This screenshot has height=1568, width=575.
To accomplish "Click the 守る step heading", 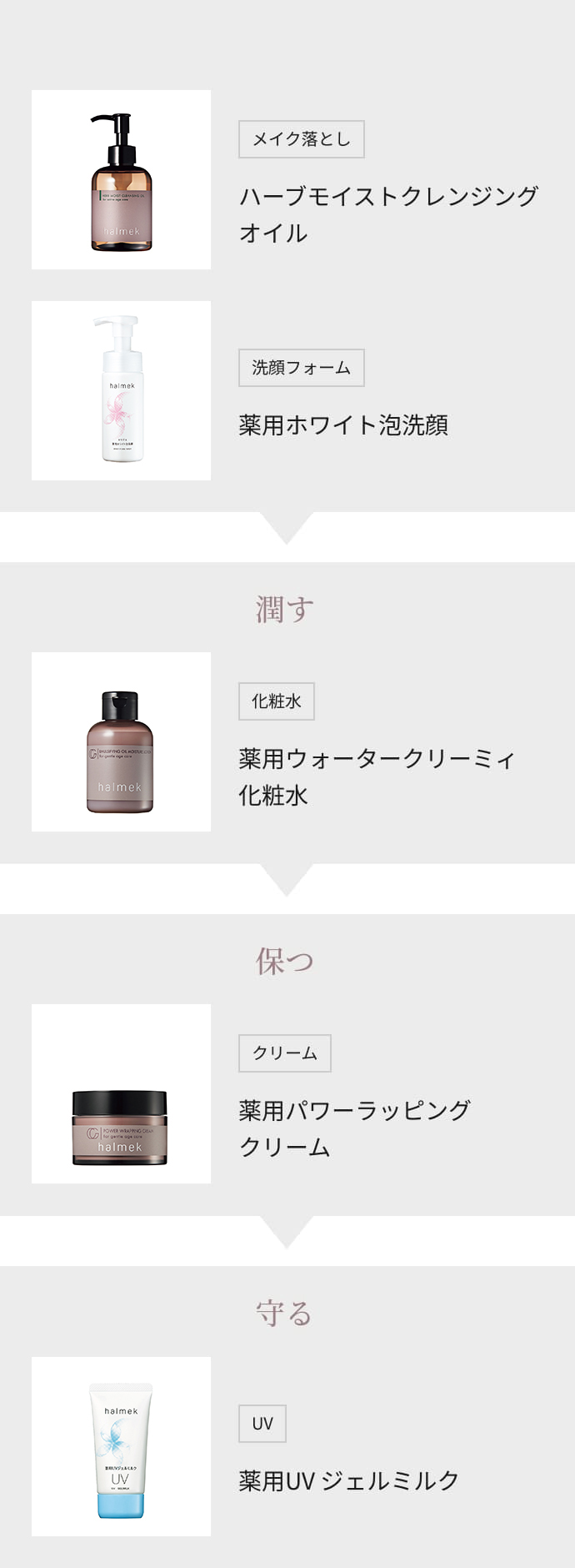I will pos(285,1313).
